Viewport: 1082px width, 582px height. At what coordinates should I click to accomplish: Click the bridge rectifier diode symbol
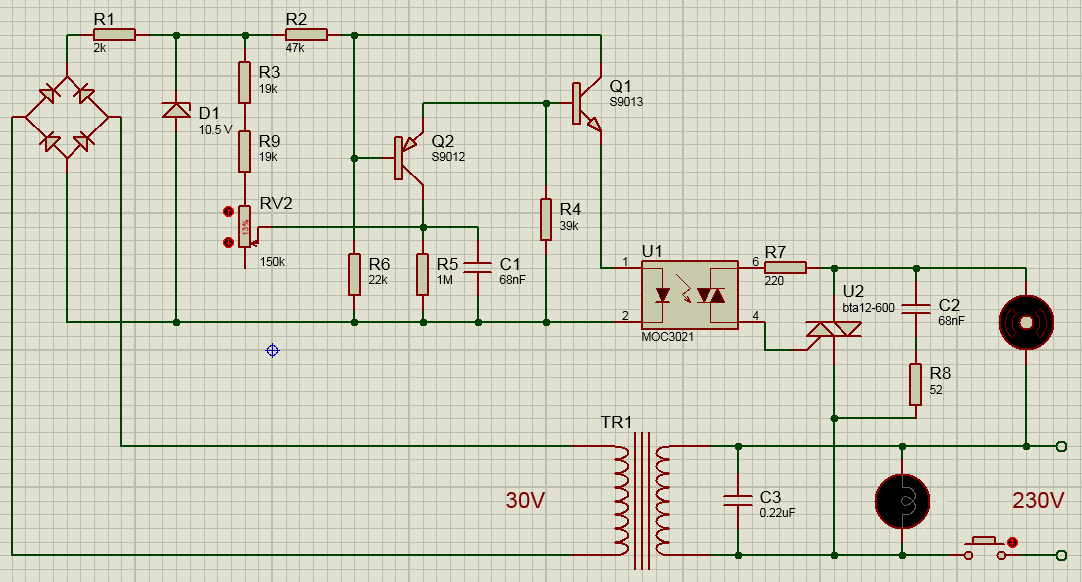(x=66, y=117)
